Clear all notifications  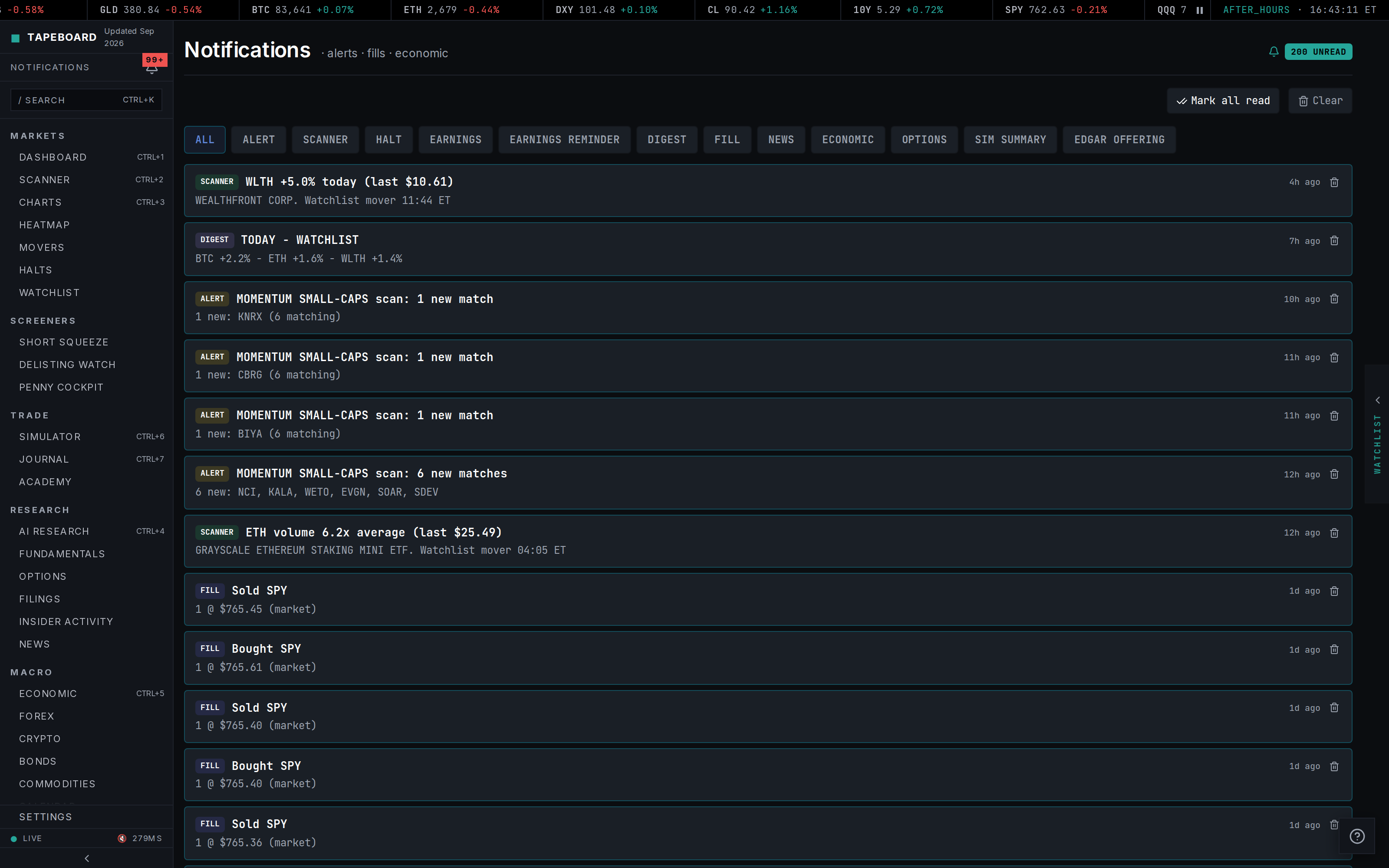1320,100
